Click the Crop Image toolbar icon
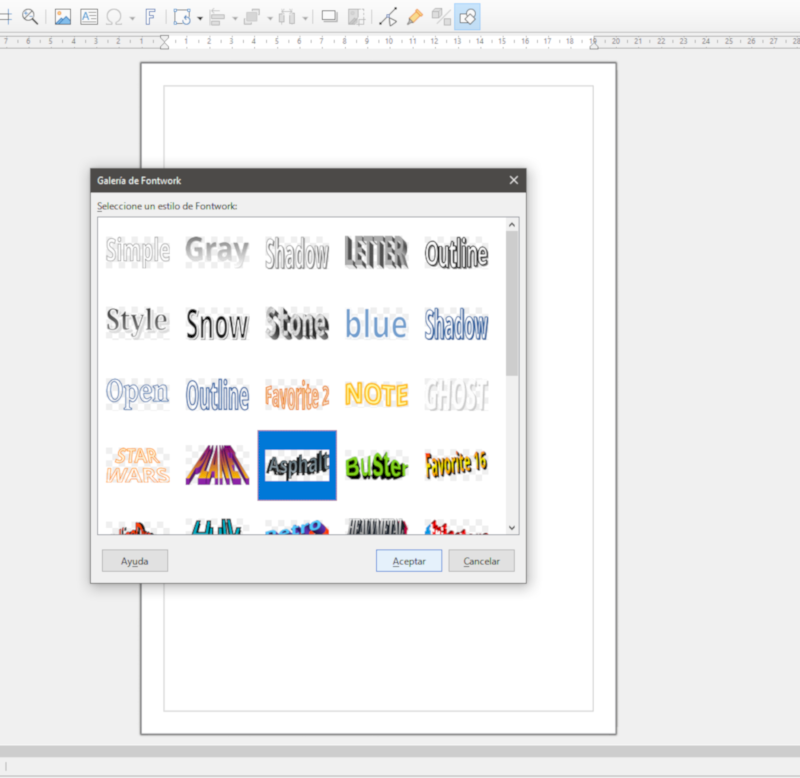 354,16
